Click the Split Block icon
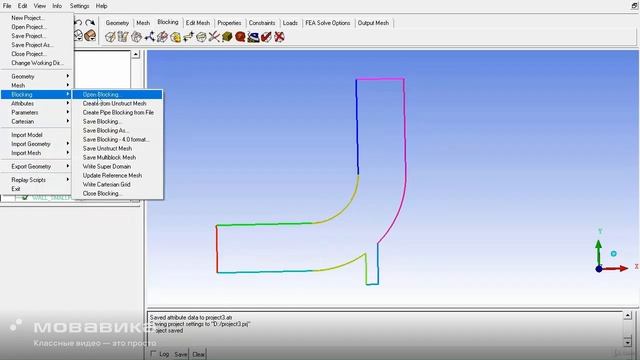640x360 pixels. (x=123, y=37)
